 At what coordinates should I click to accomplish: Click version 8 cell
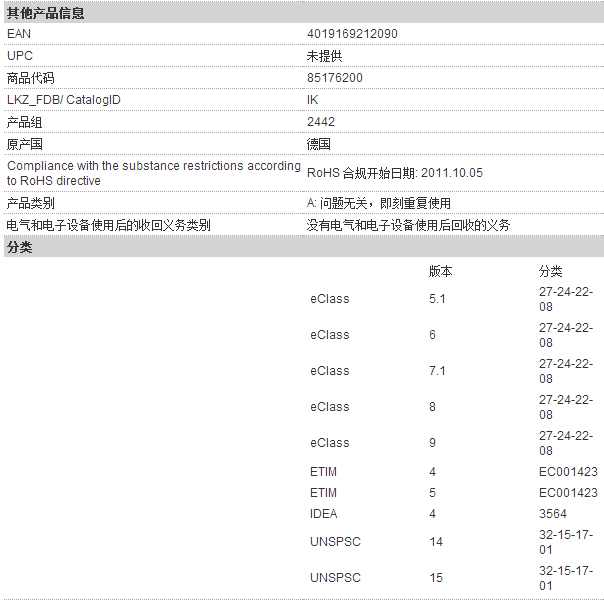pyautogui.click(x=433, y=407)
